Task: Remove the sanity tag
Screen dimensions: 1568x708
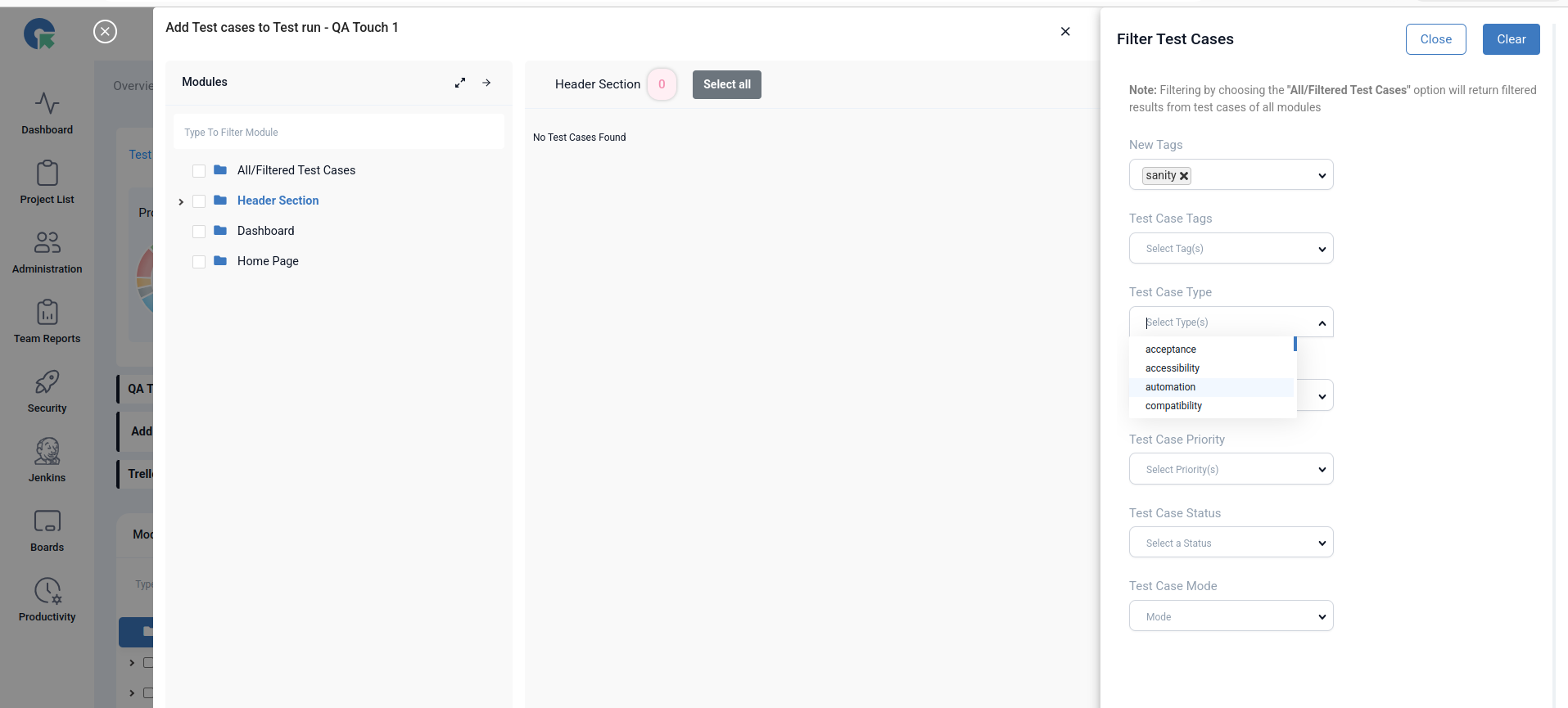Action: pyautogui.click(x=1184, y=176)
